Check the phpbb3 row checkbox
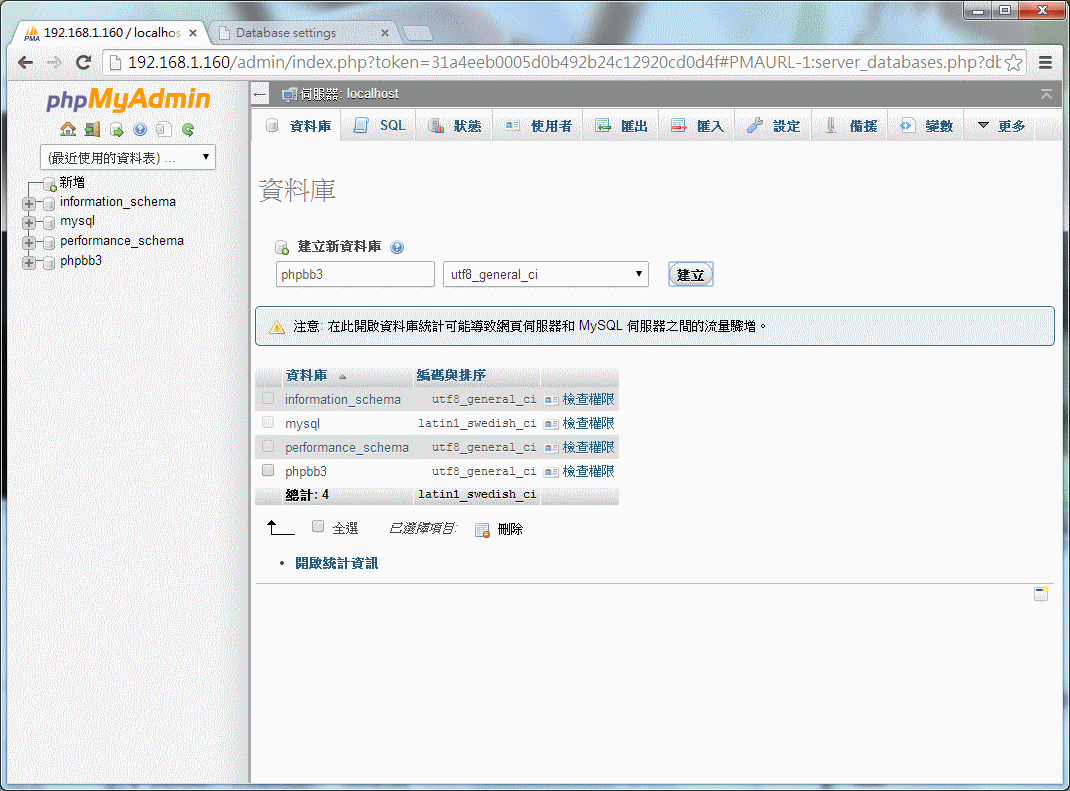Screen dimensions: 1070x791 (x=268, y=470)
